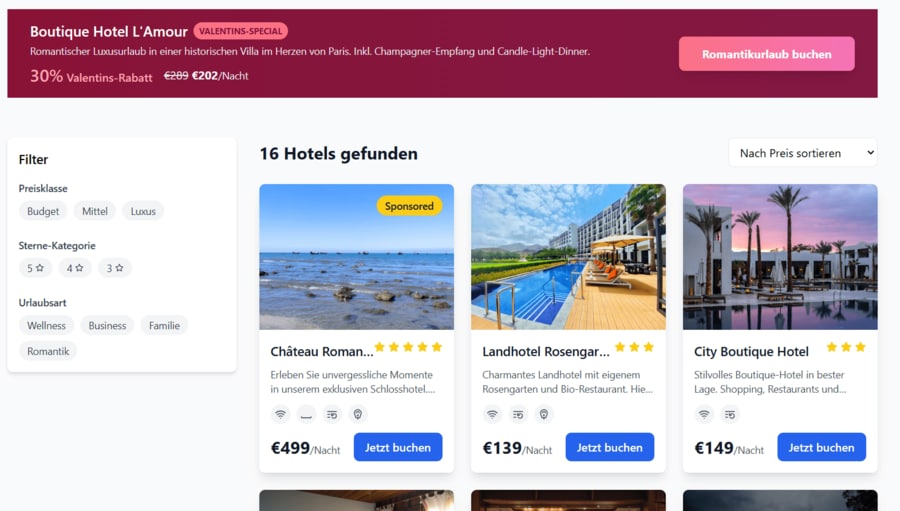
Task: Open the Nach Preis sortieren dropdown
Action: click(802, 153)
